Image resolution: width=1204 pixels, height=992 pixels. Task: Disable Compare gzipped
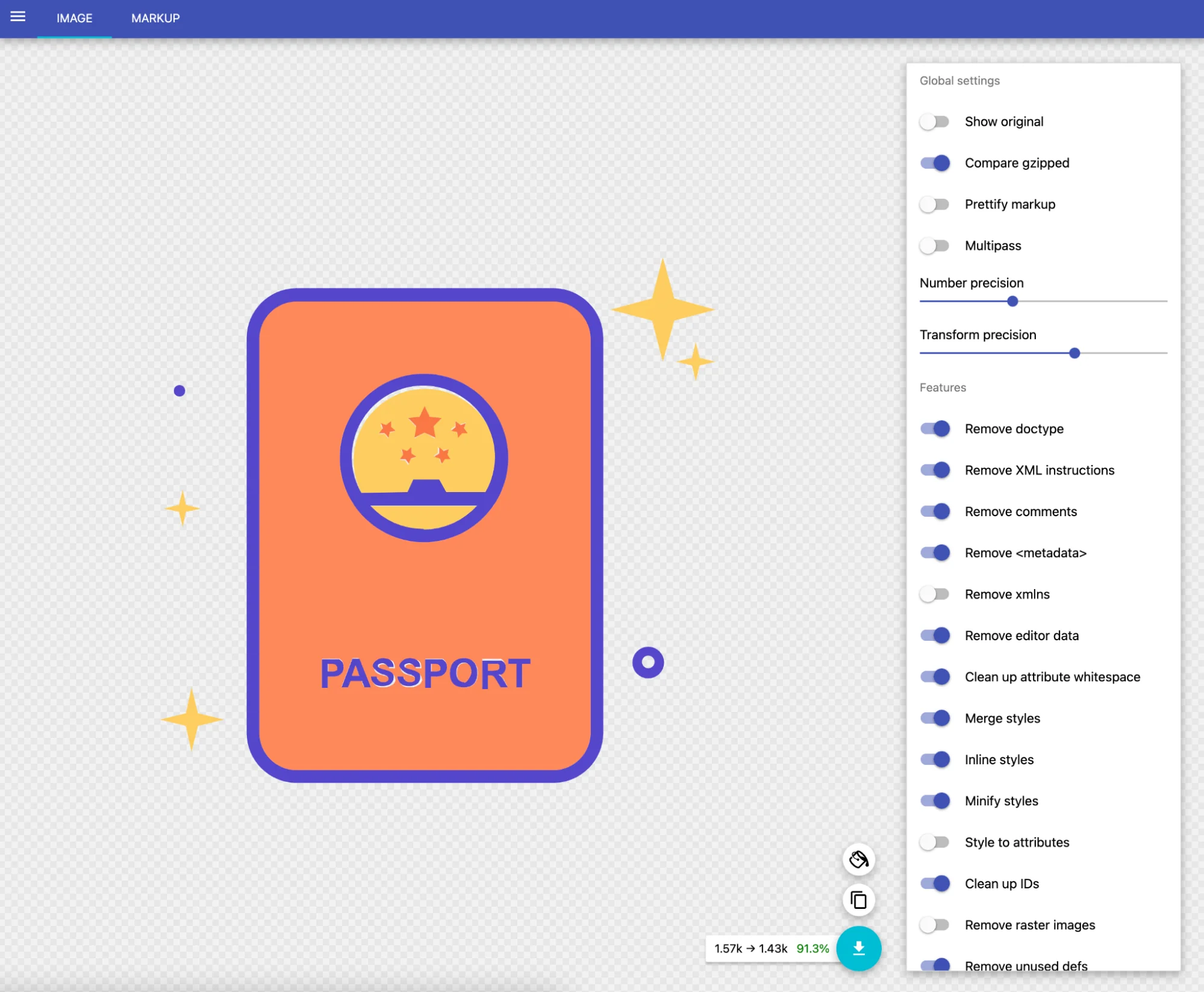click(935, 163)
